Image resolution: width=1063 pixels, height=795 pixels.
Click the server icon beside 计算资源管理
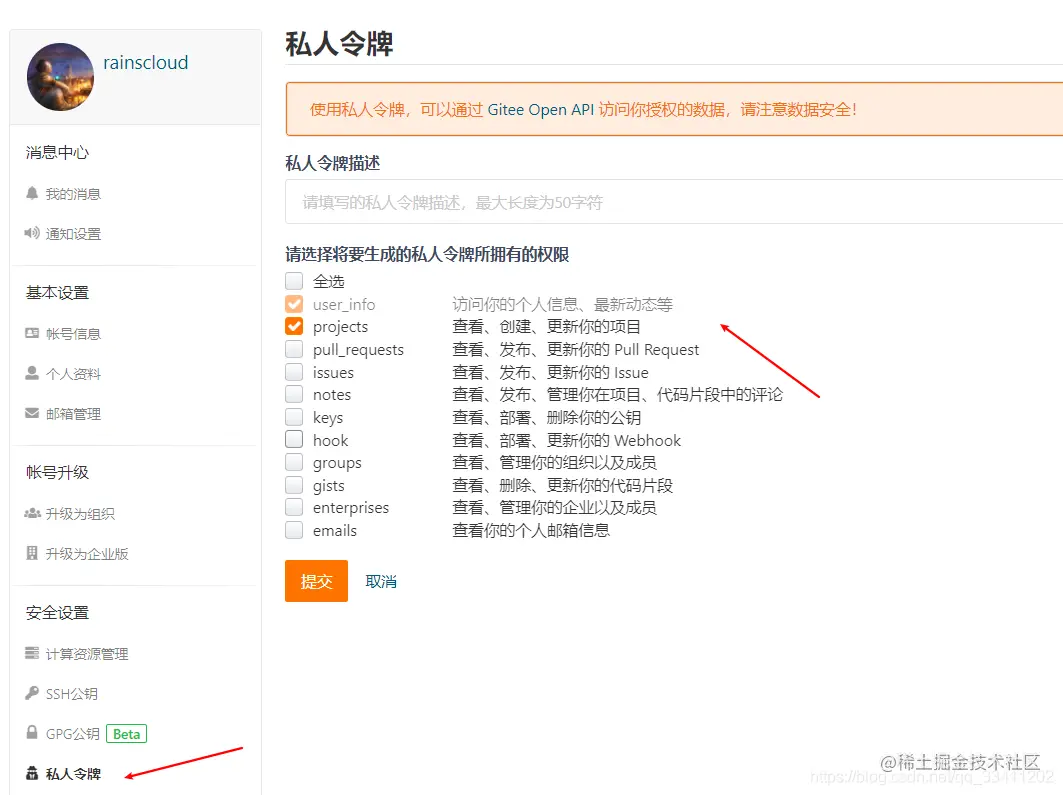[32, 653]
